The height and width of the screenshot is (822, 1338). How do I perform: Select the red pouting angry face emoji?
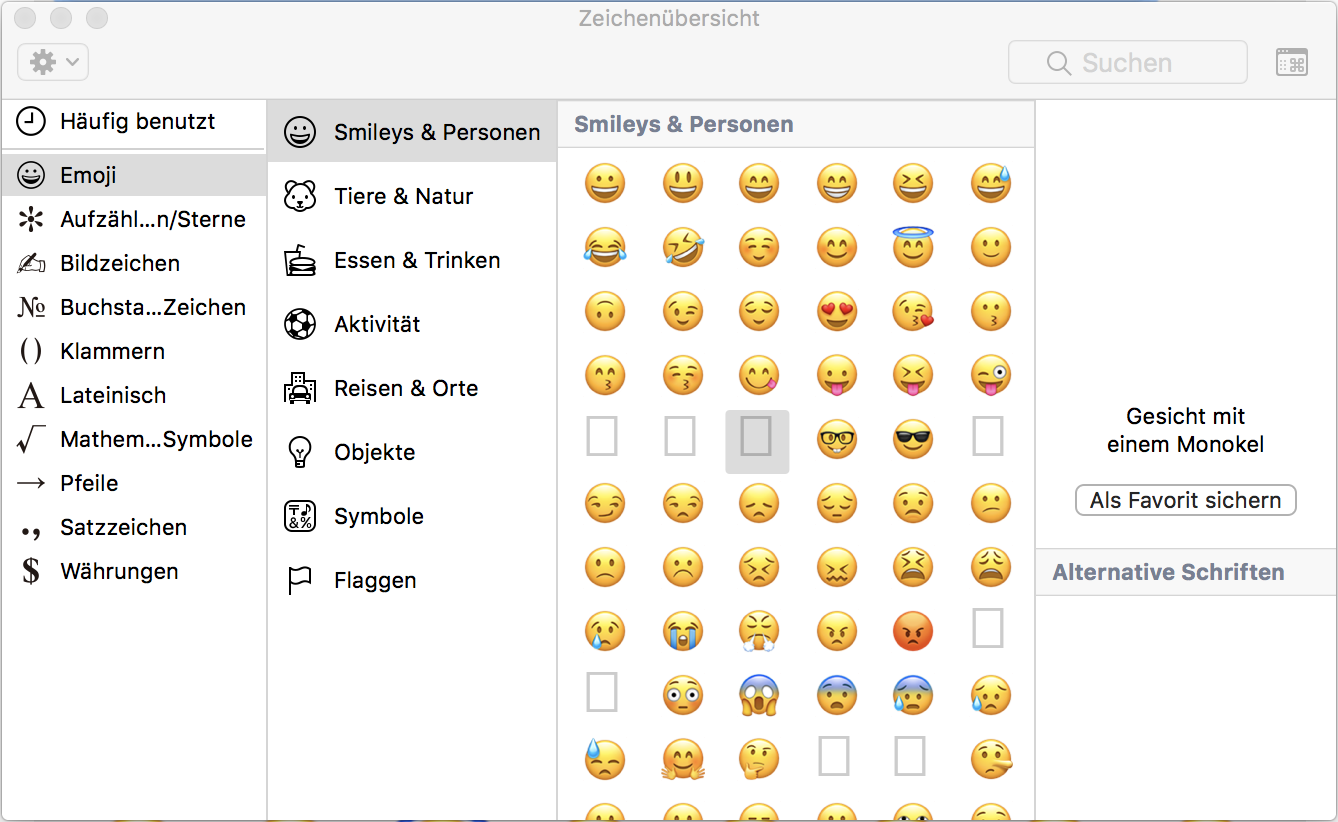point(912,631)
